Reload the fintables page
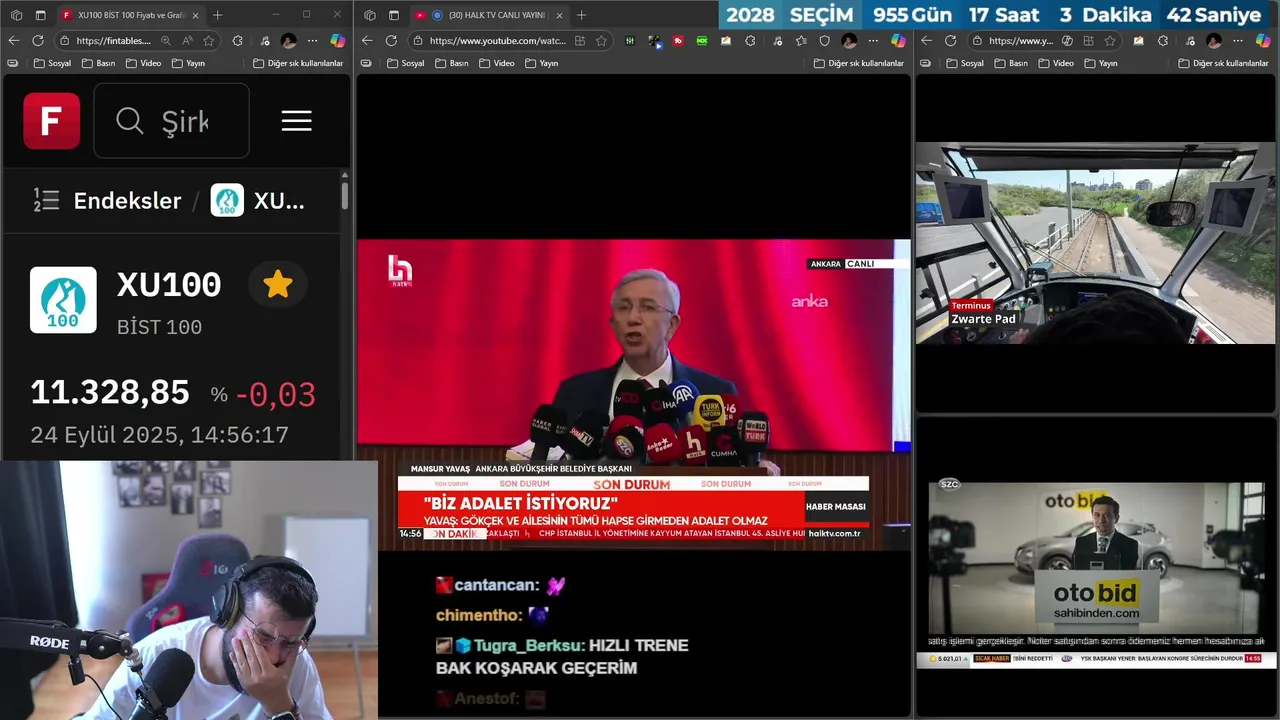This screenshot has width=1280, height=720. pos(38,41)
